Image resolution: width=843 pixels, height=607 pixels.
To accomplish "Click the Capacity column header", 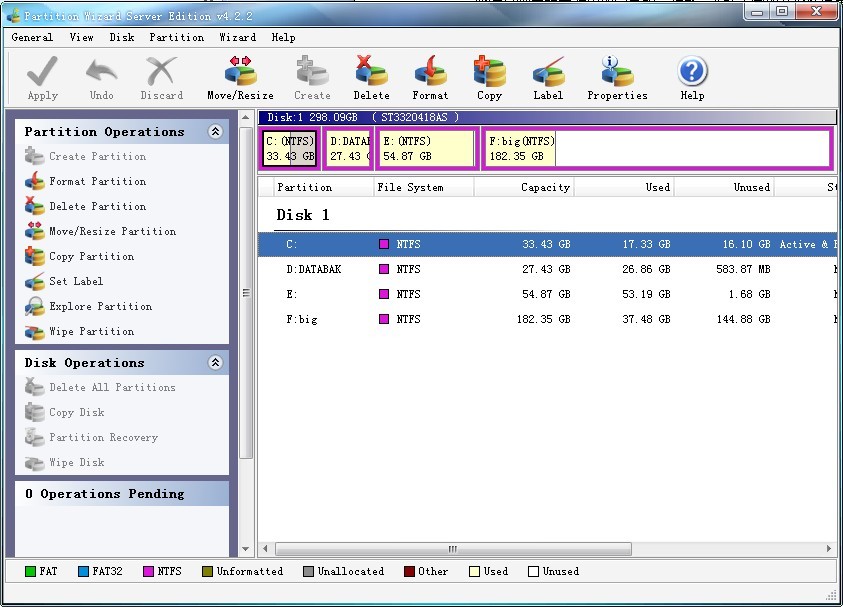I will 524,187.
